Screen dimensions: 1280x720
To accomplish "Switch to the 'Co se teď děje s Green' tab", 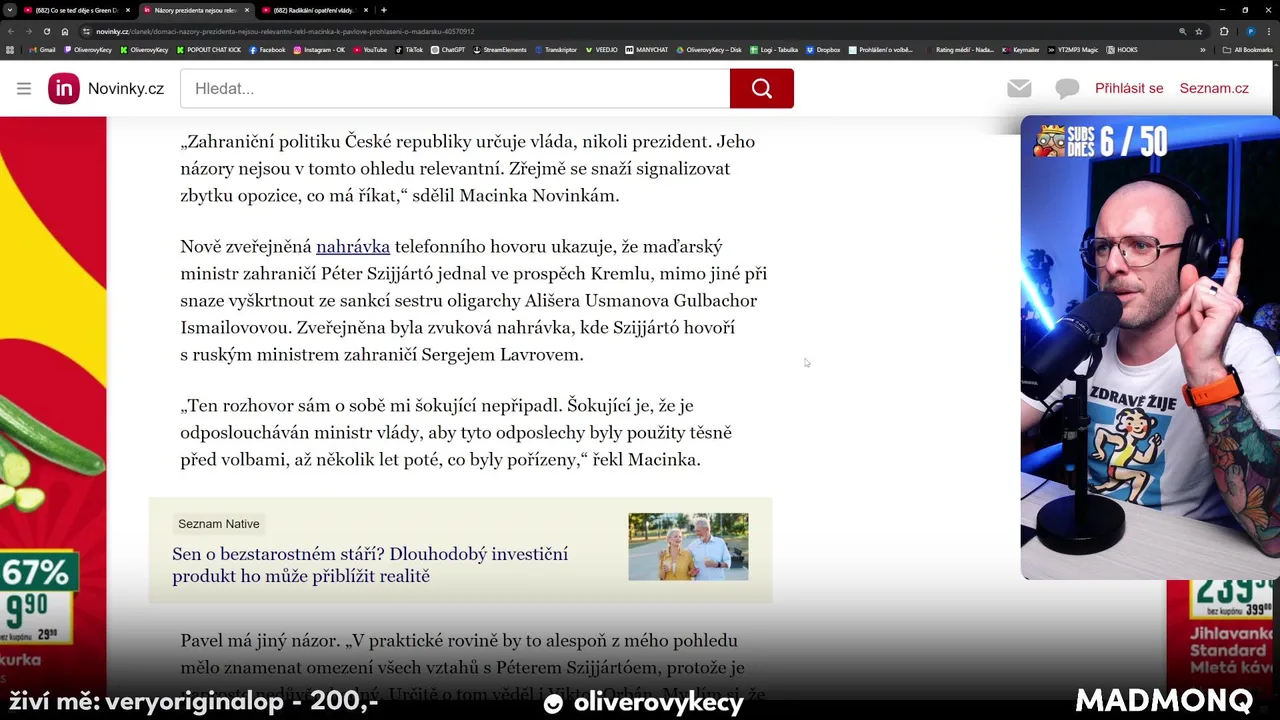I will point(77,10).
